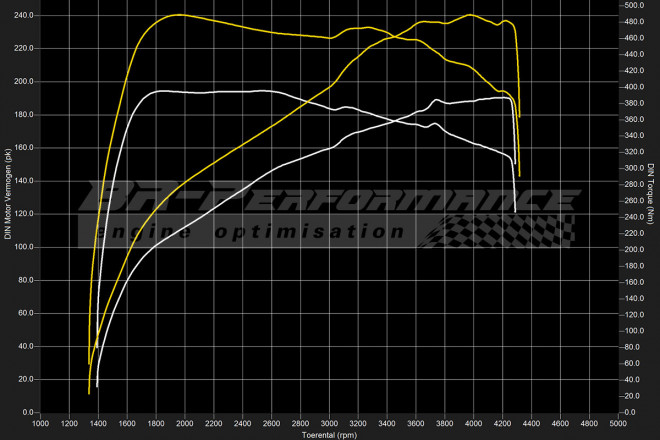Click the 20 label on right torque axis
The image size is (660, 440).
pyautogui.click(x=631, y=396)
